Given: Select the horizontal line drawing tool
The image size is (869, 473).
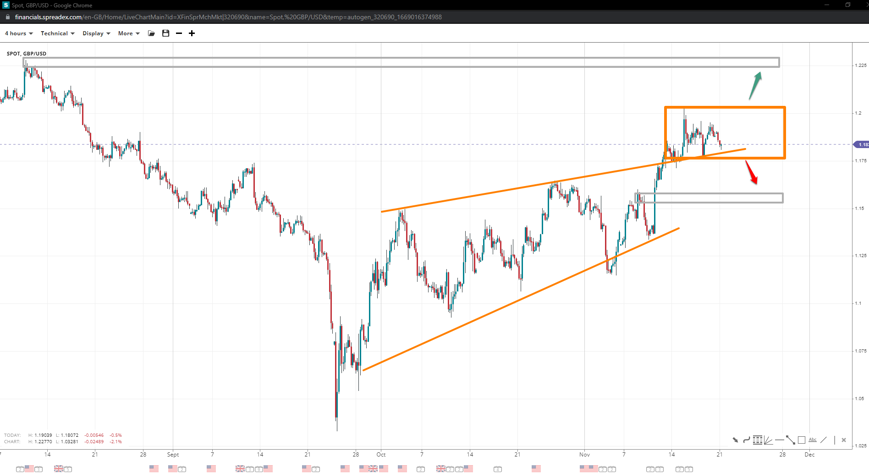Looking at the screenshot, I should (779, 440).
